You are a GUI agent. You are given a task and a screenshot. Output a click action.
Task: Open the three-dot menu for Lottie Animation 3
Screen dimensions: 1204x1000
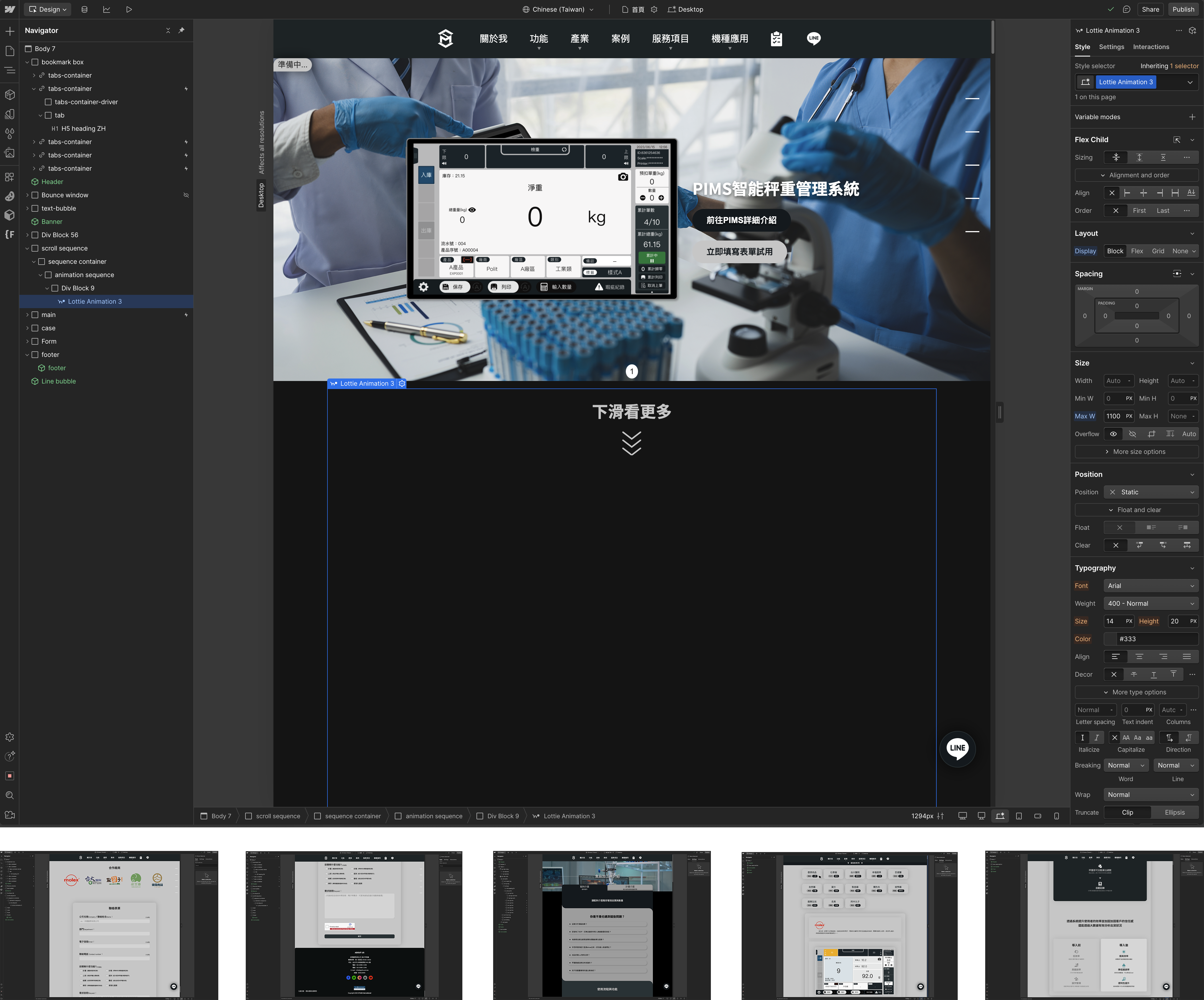[1179, 30]
